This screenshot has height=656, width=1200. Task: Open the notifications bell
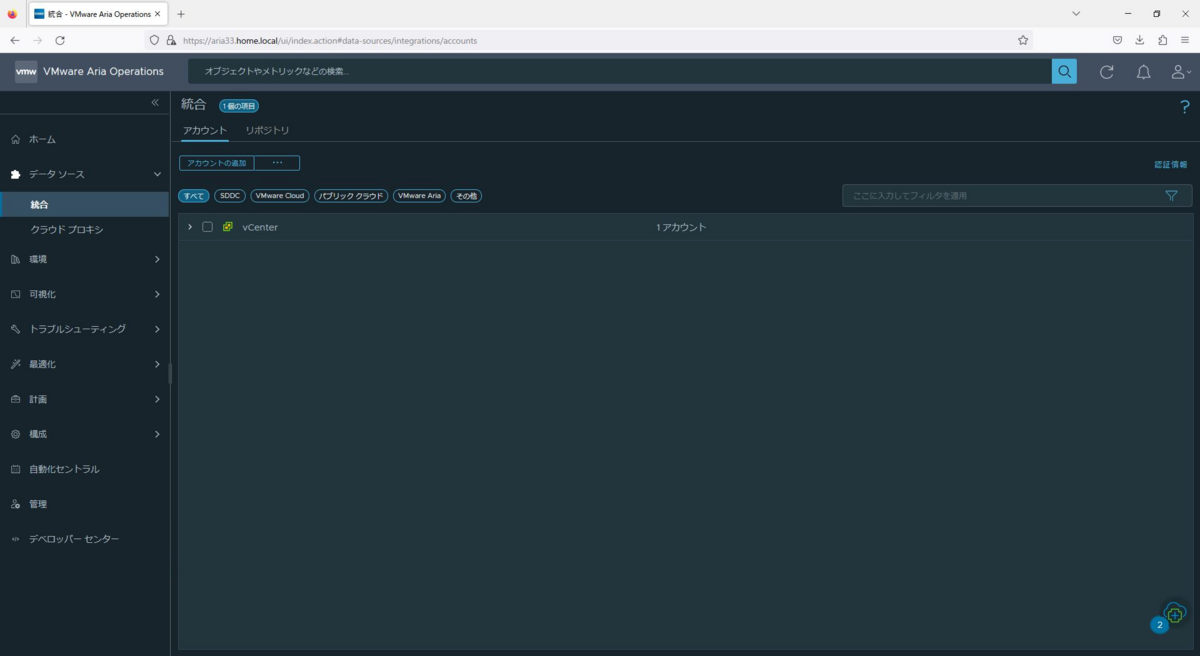click(1143, 72)
